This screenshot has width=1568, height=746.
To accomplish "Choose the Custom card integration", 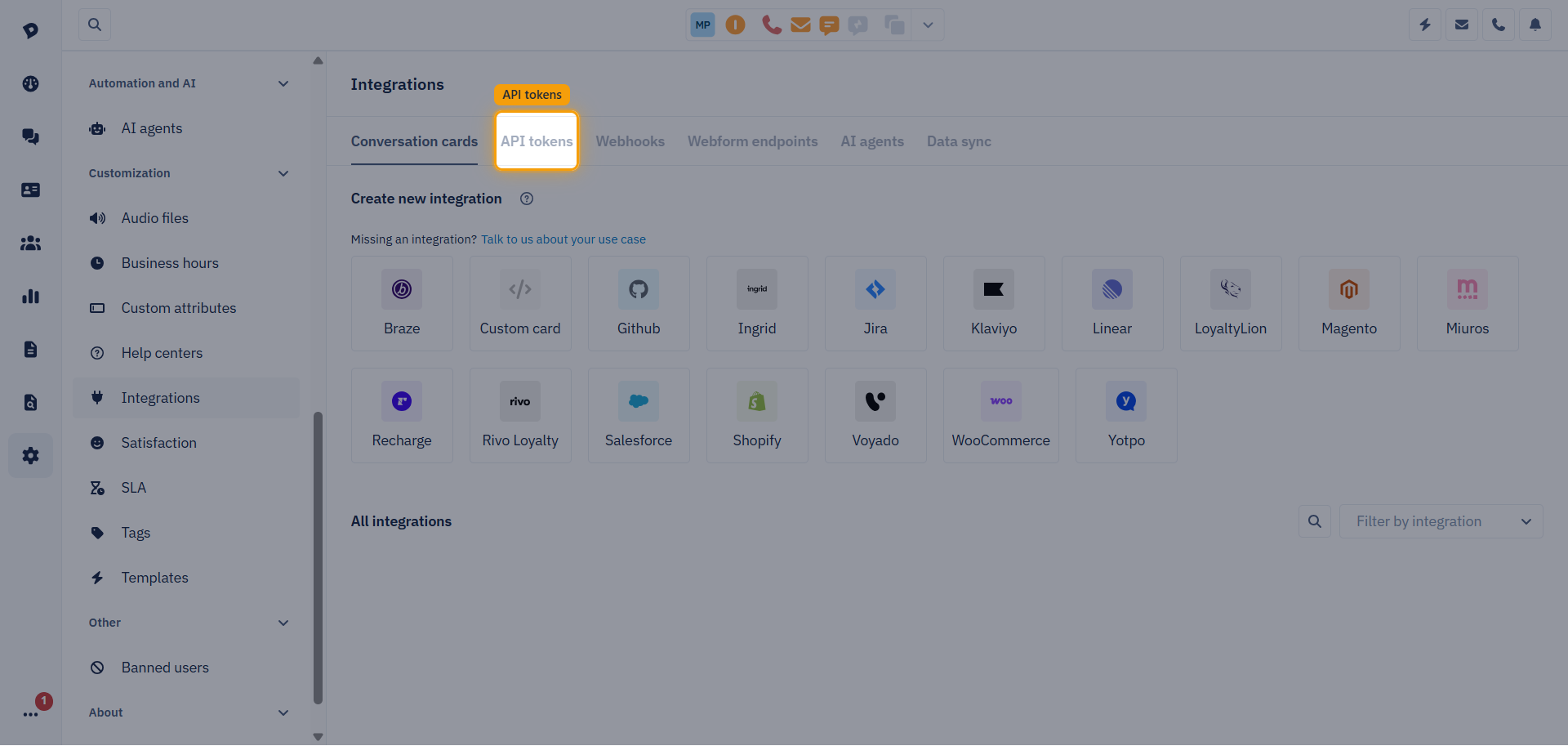I will tap(520, 303).
